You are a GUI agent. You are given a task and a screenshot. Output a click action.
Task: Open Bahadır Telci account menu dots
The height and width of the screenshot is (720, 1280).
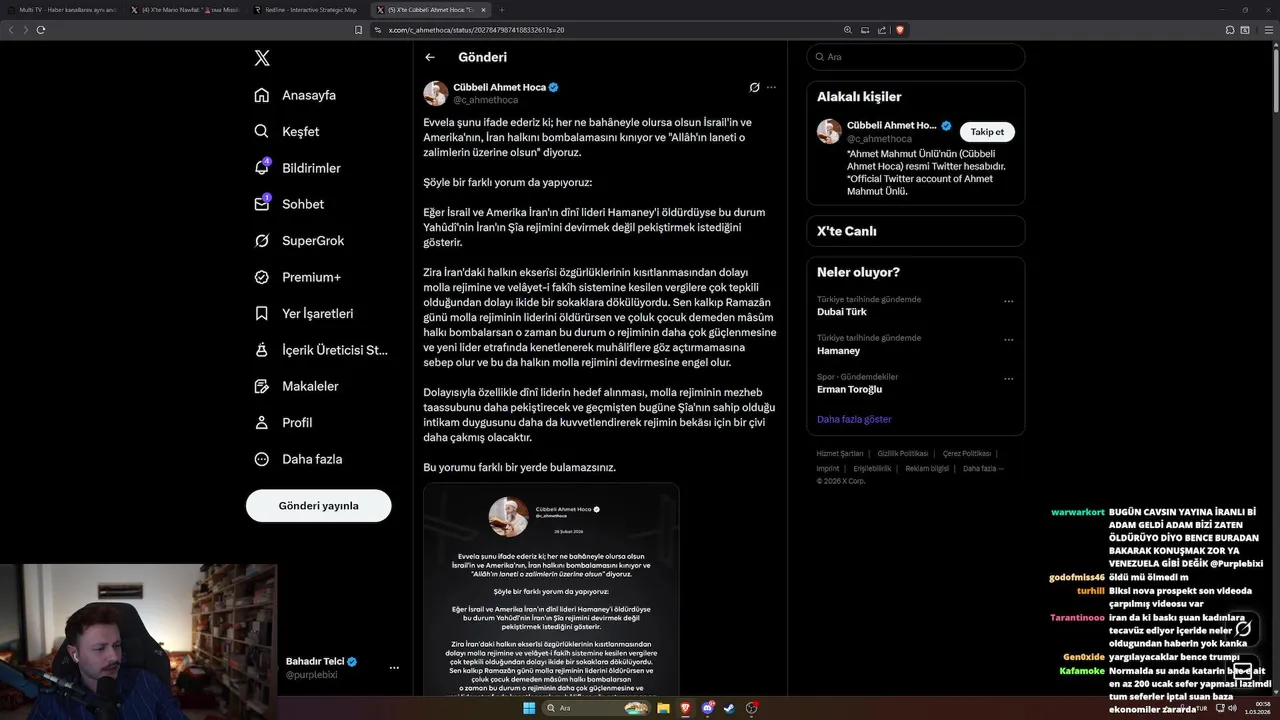(x=394, y=668)
